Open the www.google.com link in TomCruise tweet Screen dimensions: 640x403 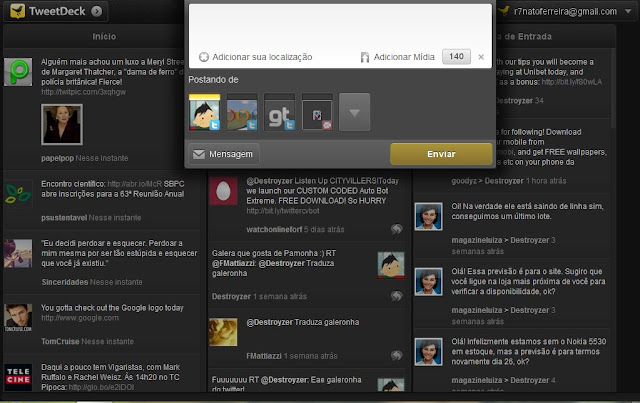point(80,318)
